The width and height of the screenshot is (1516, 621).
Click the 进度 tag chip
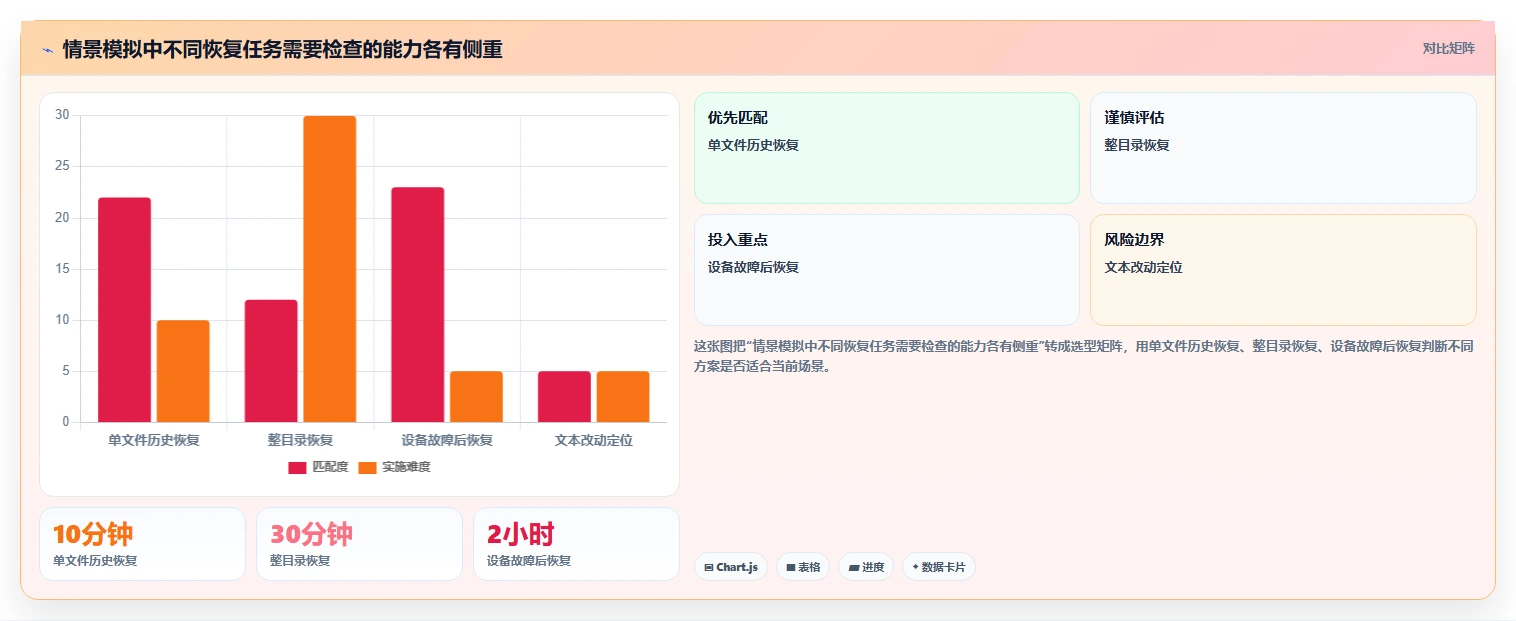(x=866, y=567)
